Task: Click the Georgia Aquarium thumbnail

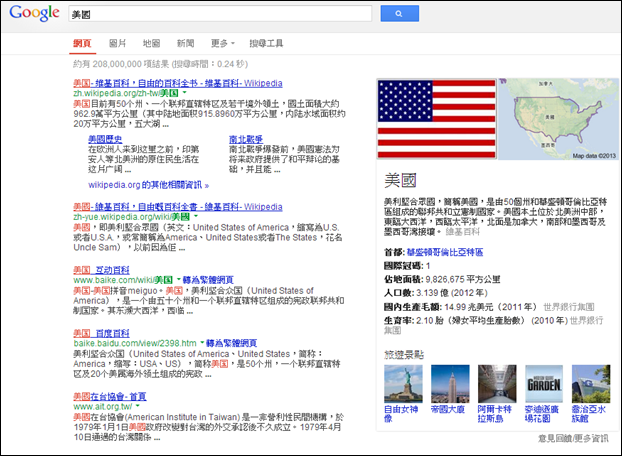Action: [x=591, y=384]
